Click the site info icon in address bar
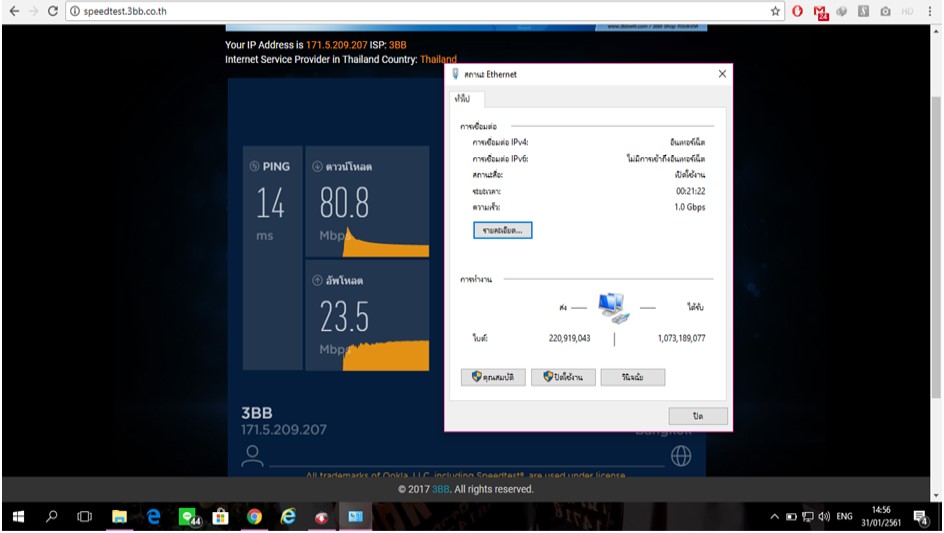Viewport: 944px width, 533px height. (75, 11)
